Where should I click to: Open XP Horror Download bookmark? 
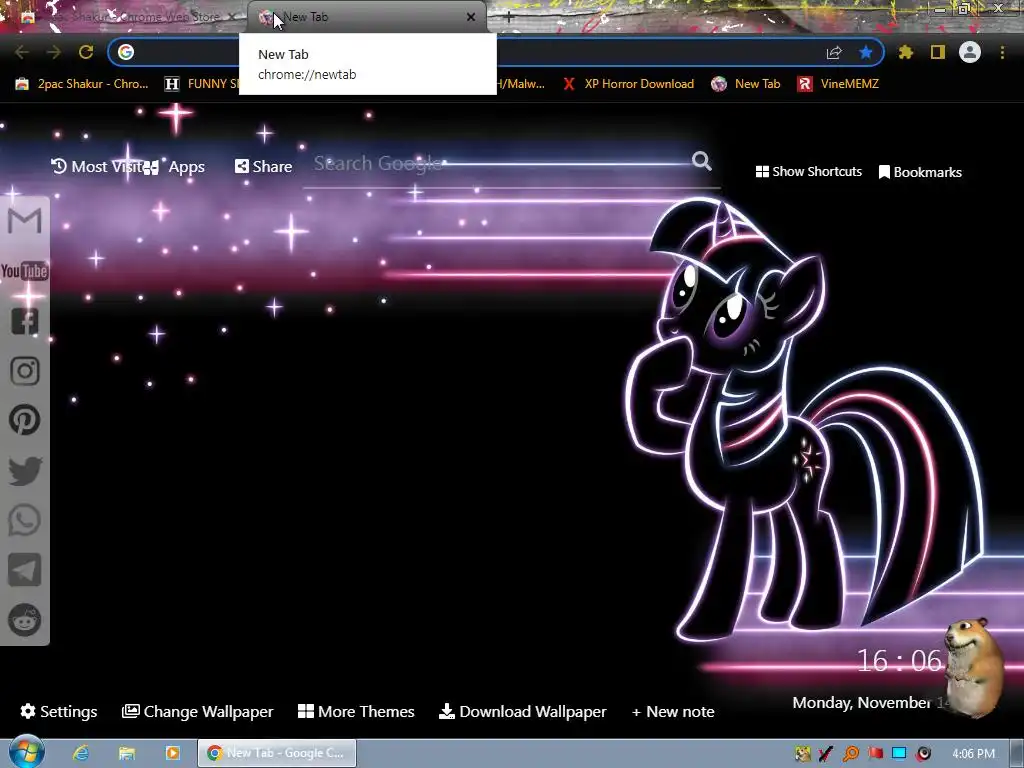coord(629,84)
